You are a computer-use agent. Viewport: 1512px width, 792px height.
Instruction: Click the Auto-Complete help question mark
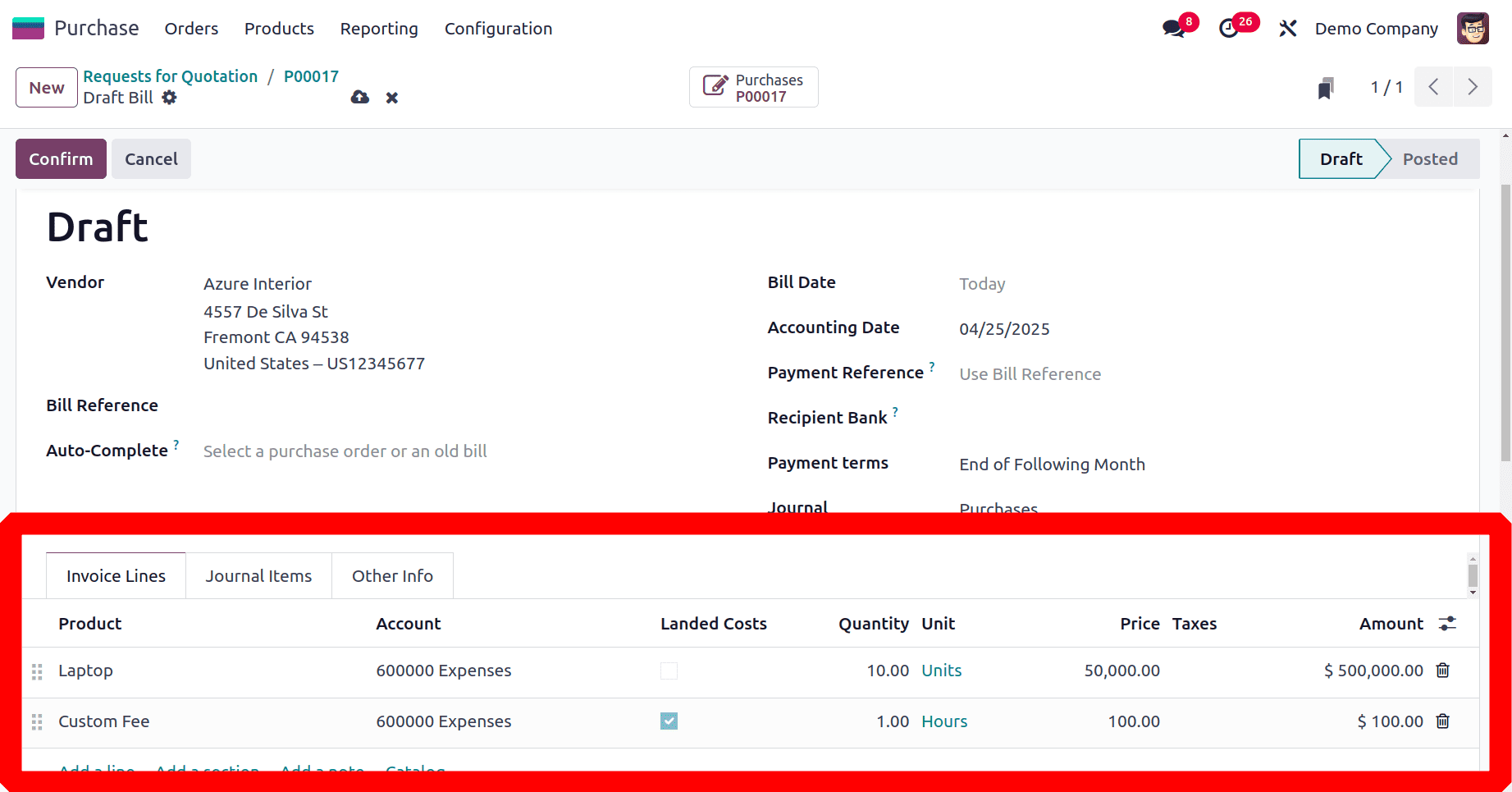[176, 444]
